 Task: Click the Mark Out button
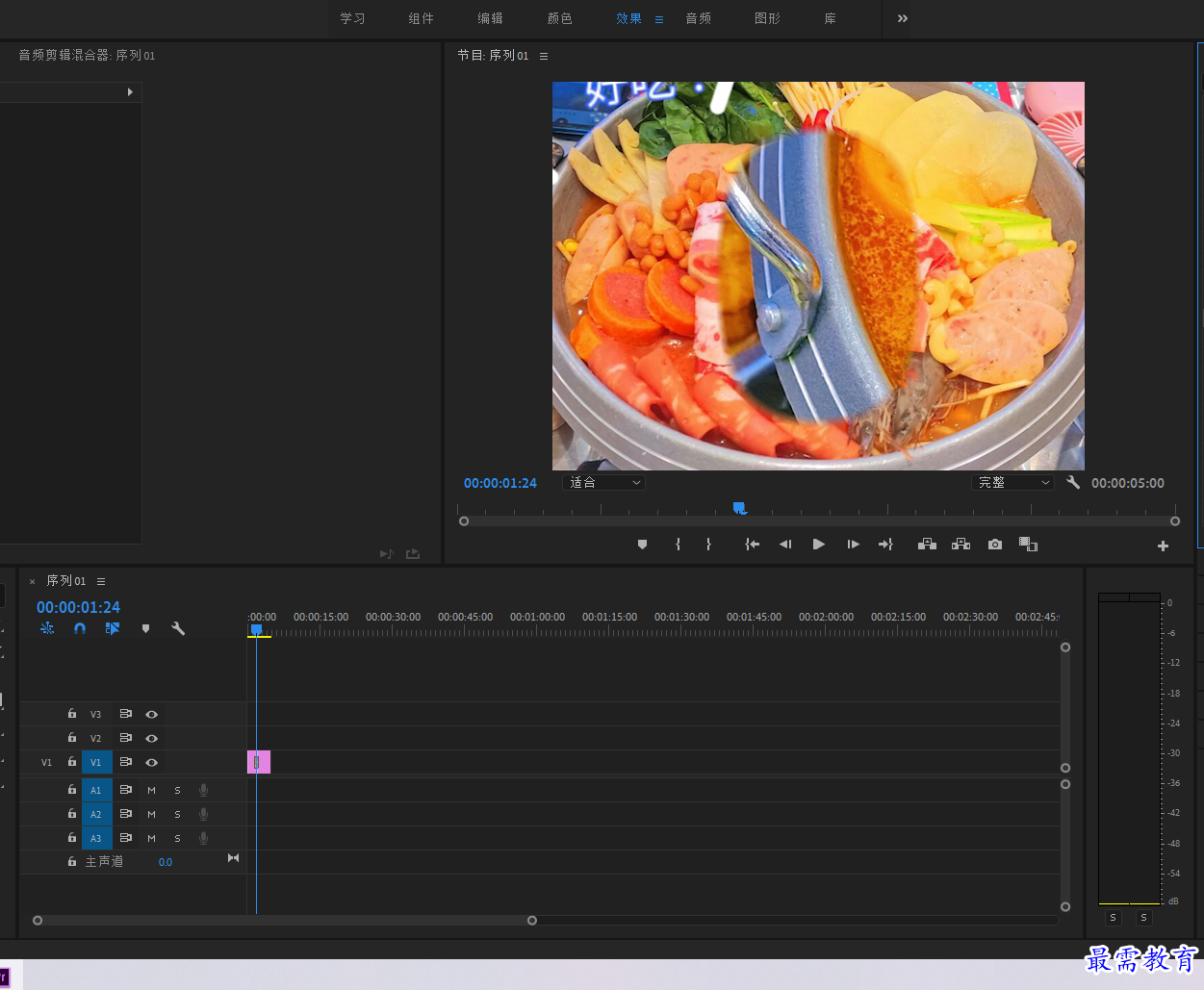(x=709, y=545)
